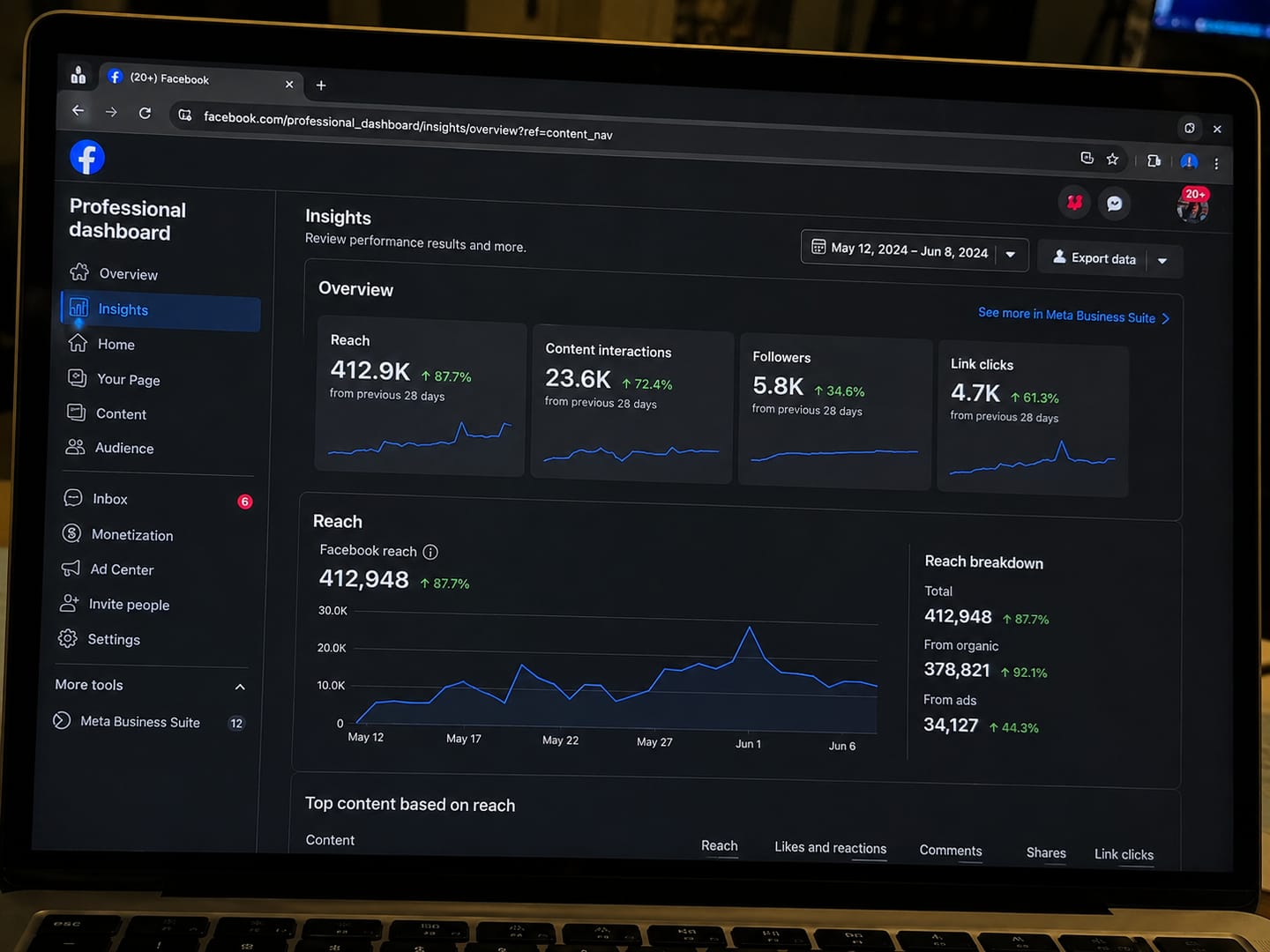This screenshot has height=952, width=1270.
Task: Sort by Shares column
Action: tap(1046, 852)
